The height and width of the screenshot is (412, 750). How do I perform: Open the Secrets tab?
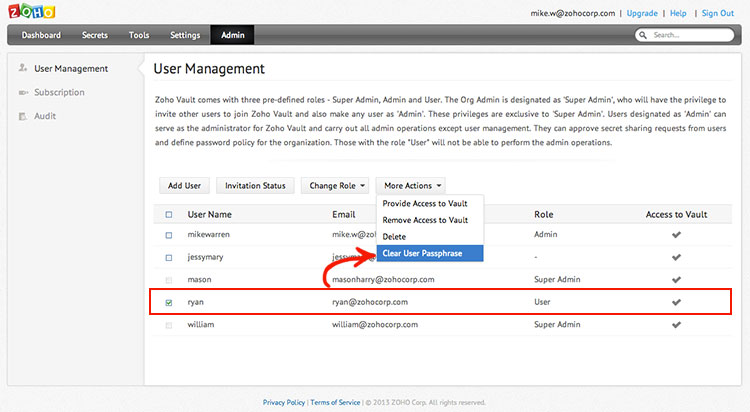tap(95, 35)
